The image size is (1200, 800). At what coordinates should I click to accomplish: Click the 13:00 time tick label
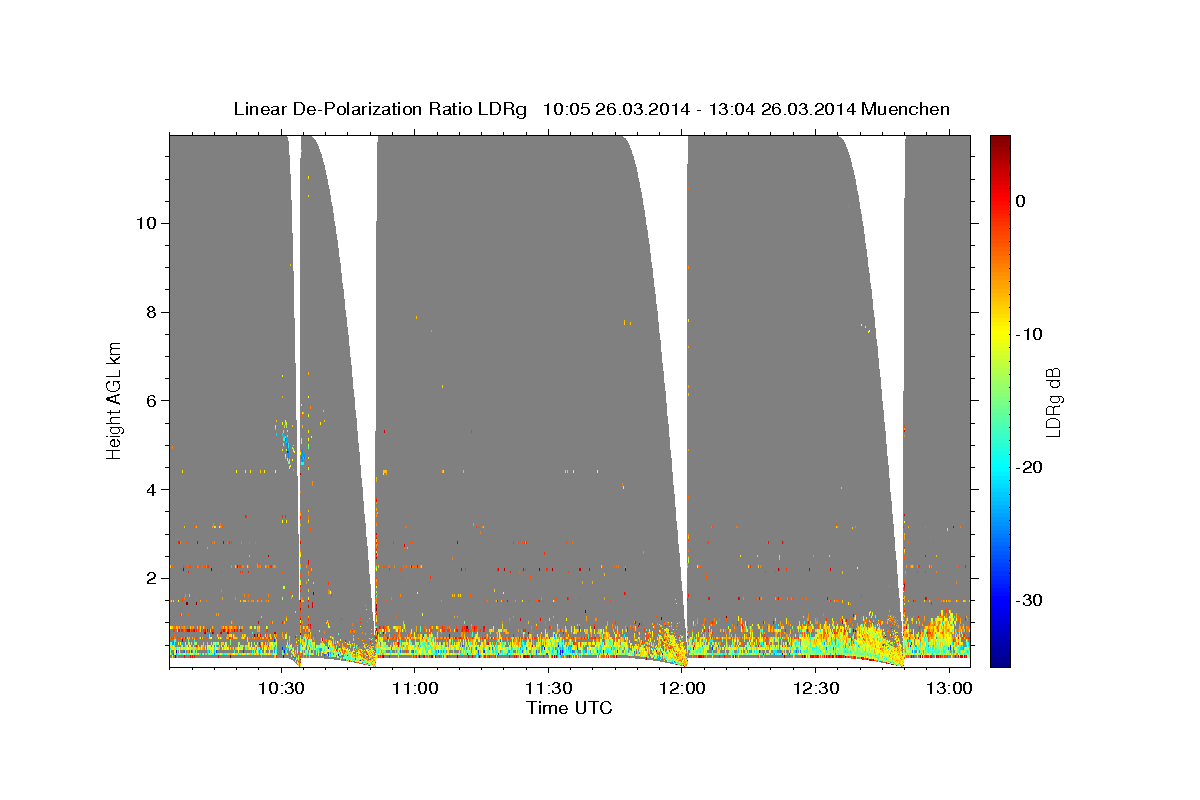(948, 688)
